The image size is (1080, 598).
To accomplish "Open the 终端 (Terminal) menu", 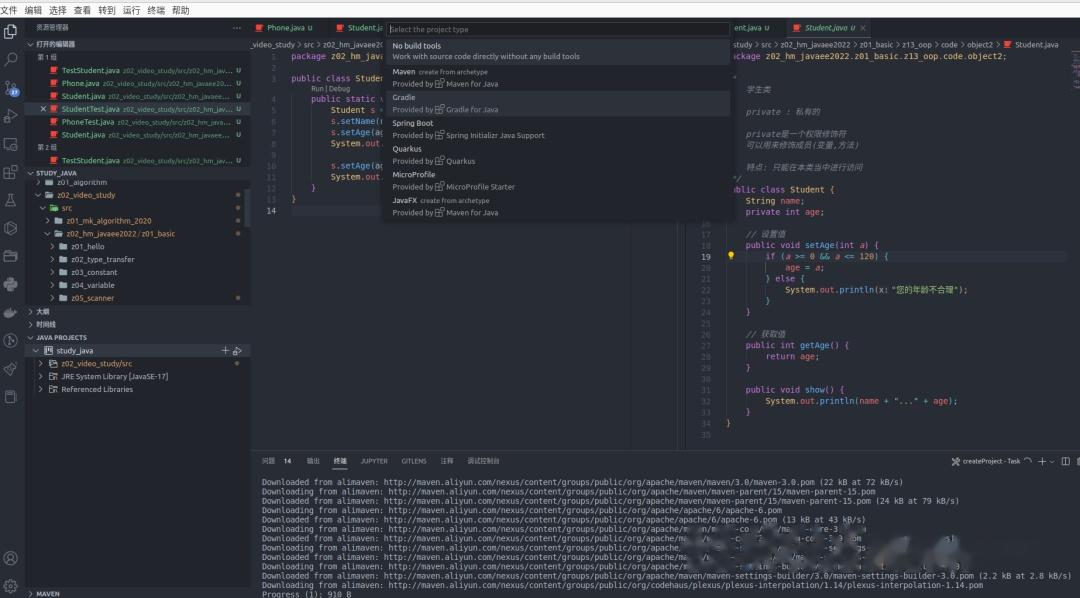I will coord(156,10).
